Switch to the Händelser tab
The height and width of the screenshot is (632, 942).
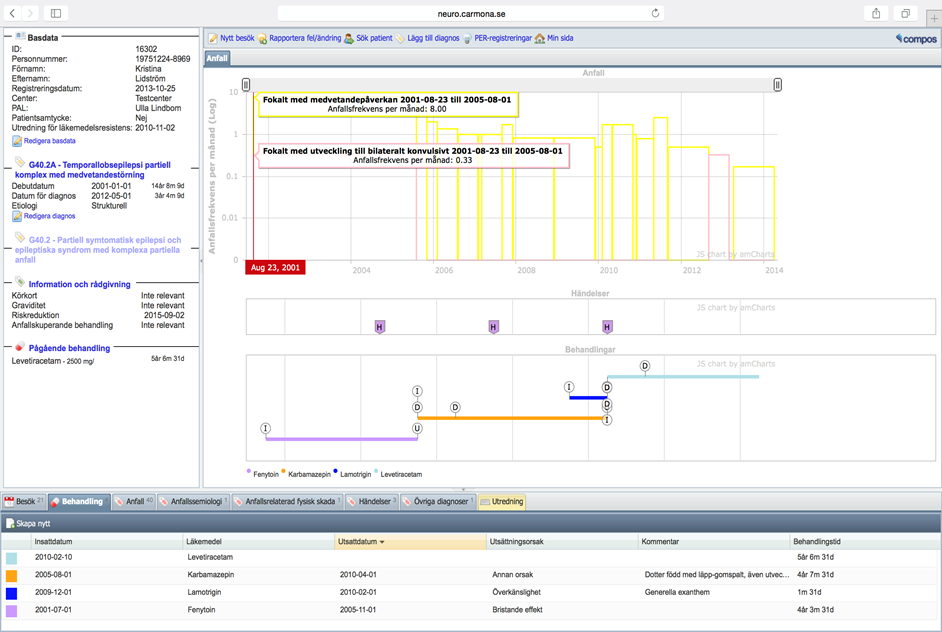pyautogui.click(x=372, y=502)
